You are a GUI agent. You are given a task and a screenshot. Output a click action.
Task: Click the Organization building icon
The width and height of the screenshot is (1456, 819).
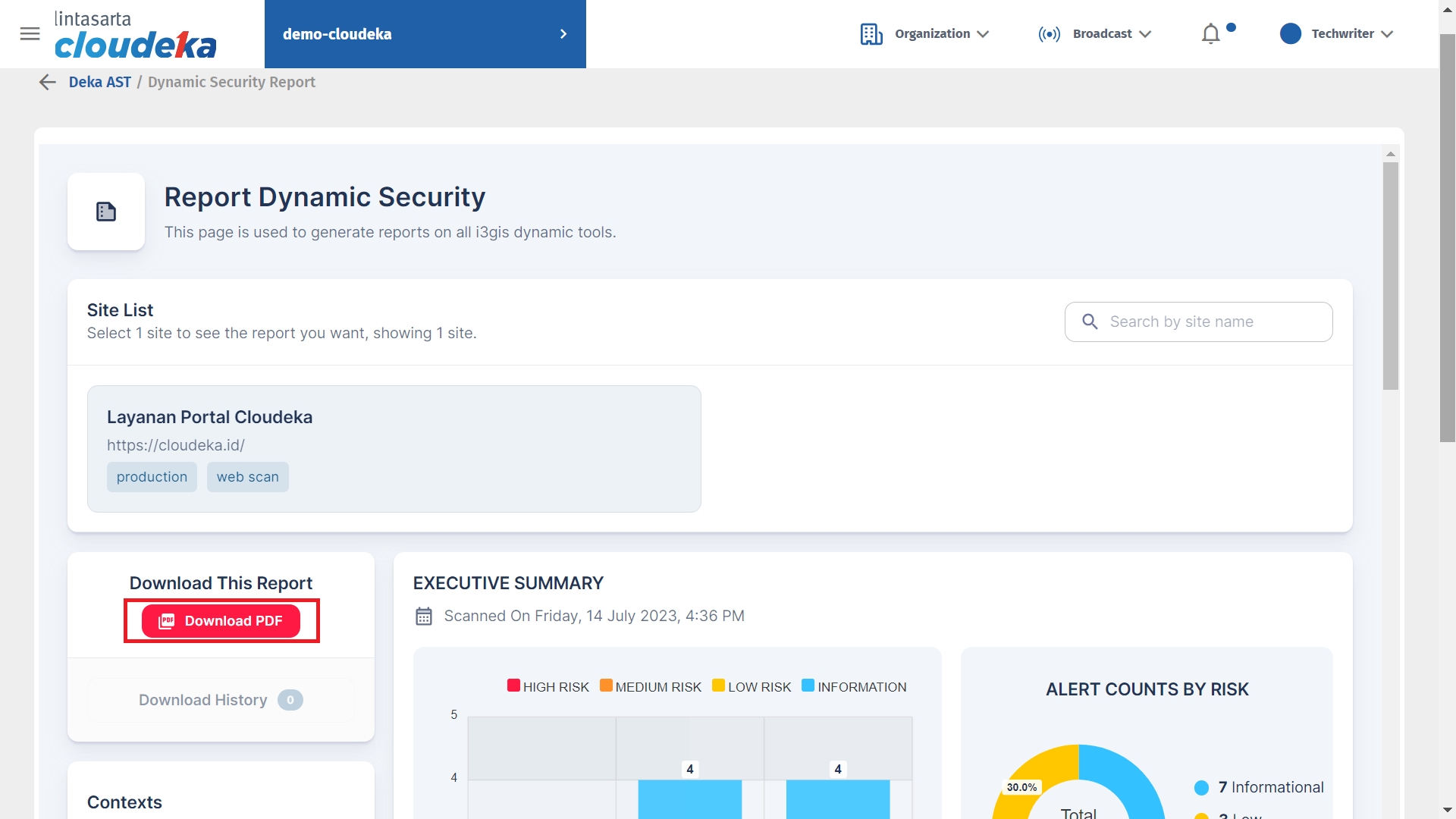[871, 34]
